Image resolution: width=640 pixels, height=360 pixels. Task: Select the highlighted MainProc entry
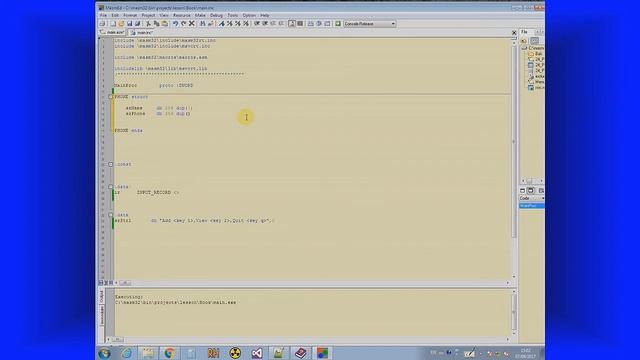pyautogui.click(x=531, y=206)
